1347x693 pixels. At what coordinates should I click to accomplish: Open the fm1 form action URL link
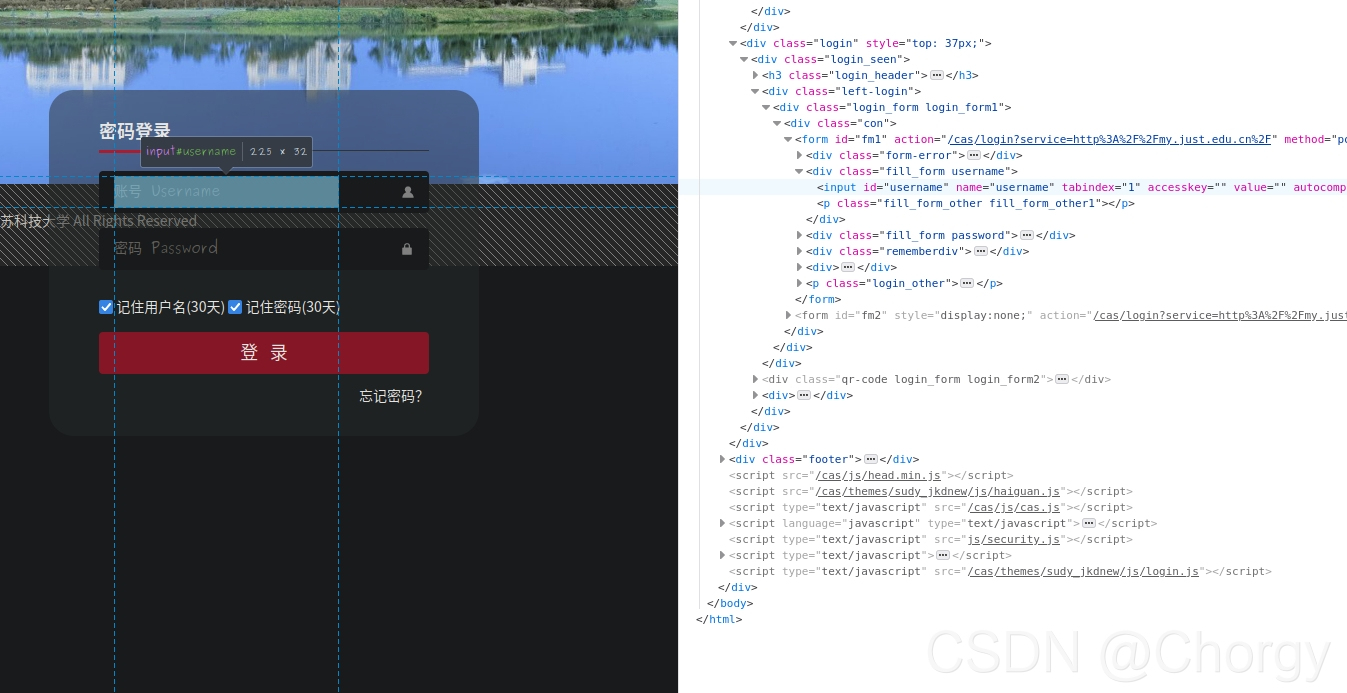coord(1110,139)
